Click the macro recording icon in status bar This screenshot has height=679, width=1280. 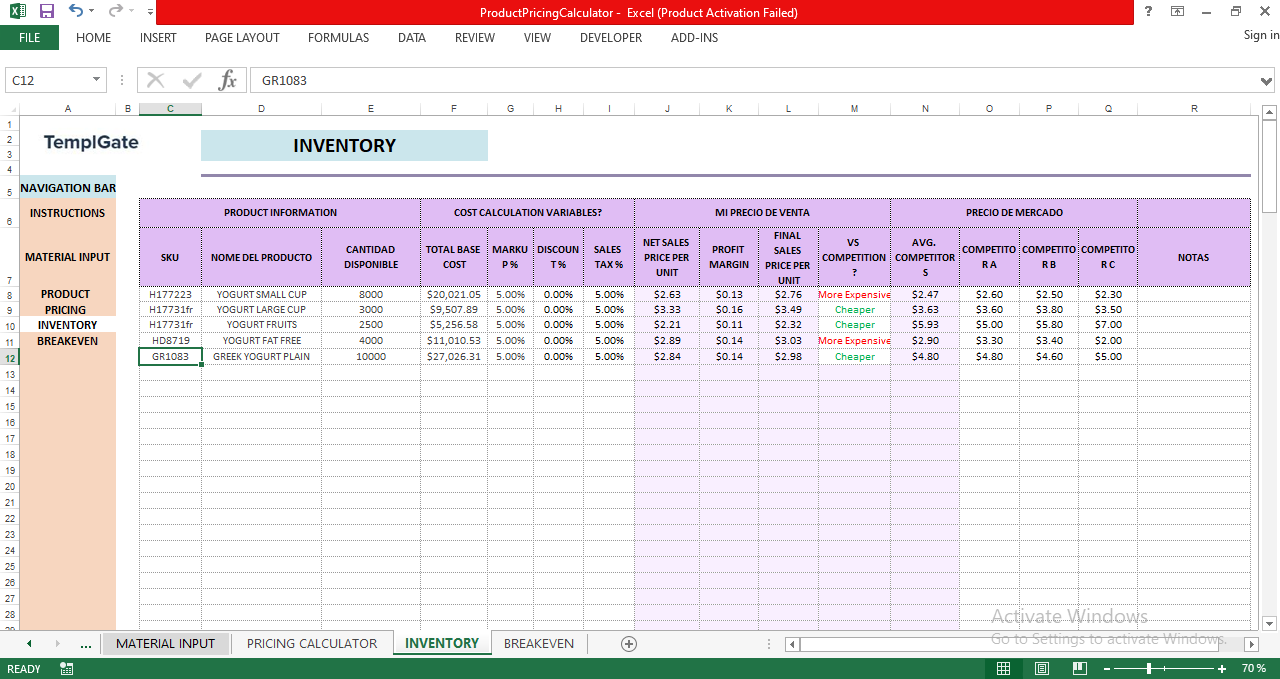(67, 668)
